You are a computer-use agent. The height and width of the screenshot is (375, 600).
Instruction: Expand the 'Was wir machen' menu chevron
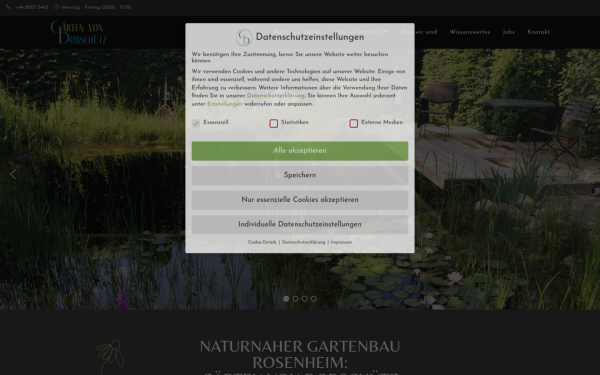pyautogui.click(x=385, y=32)
